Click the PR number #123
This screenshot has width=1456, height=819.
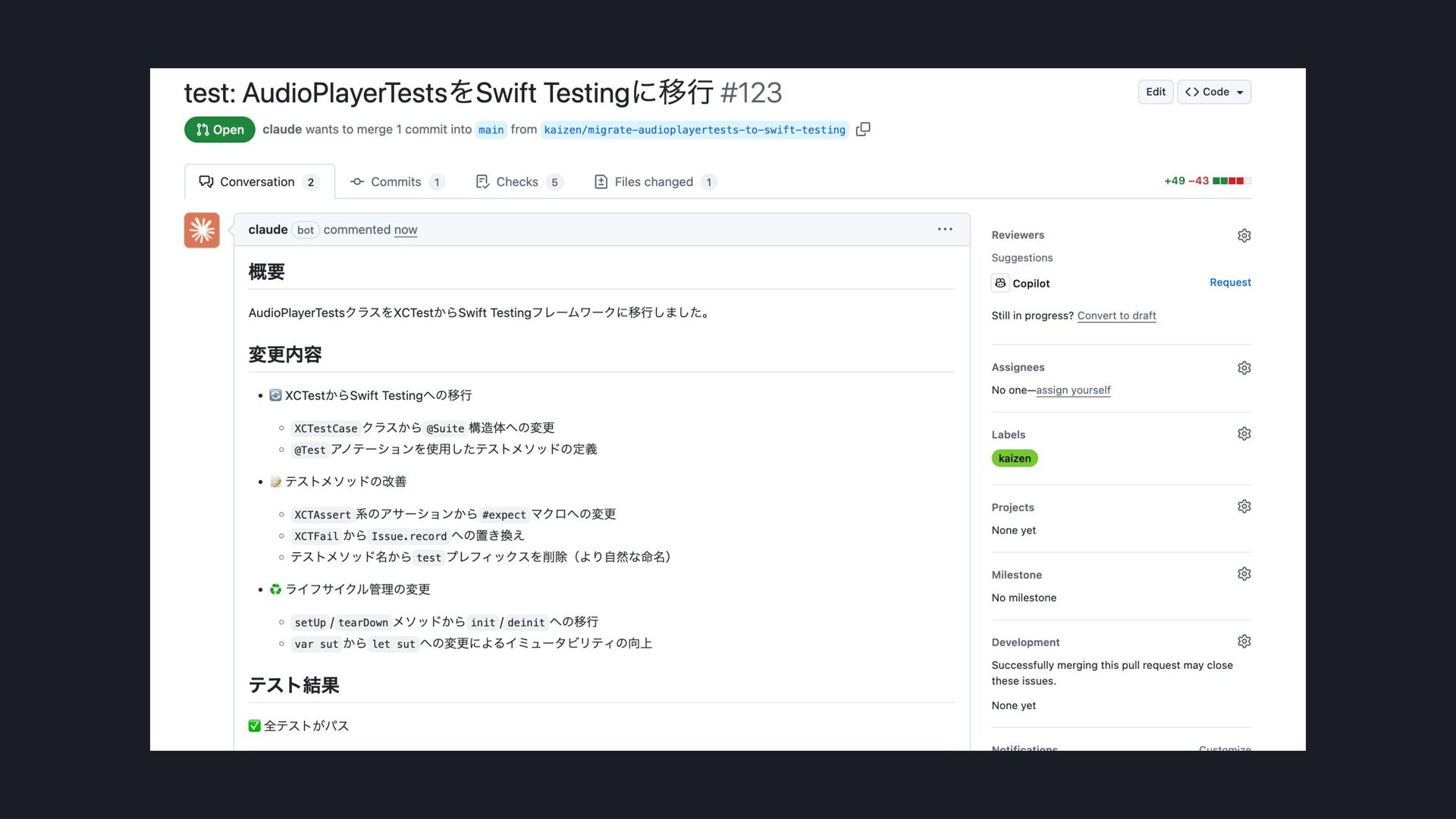(751, 93)
